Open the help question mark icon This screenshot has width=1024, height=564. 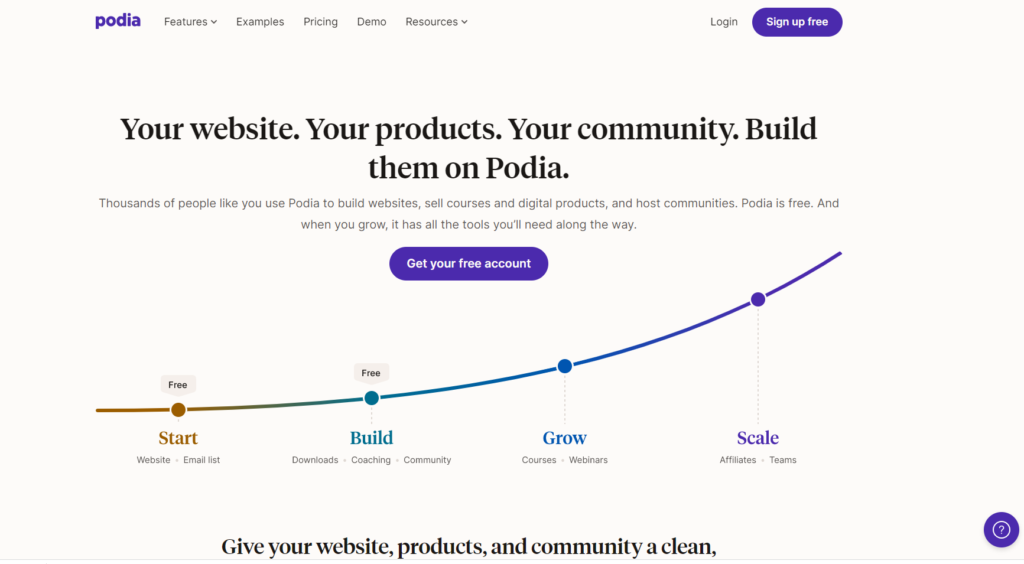pos(1001,529)
